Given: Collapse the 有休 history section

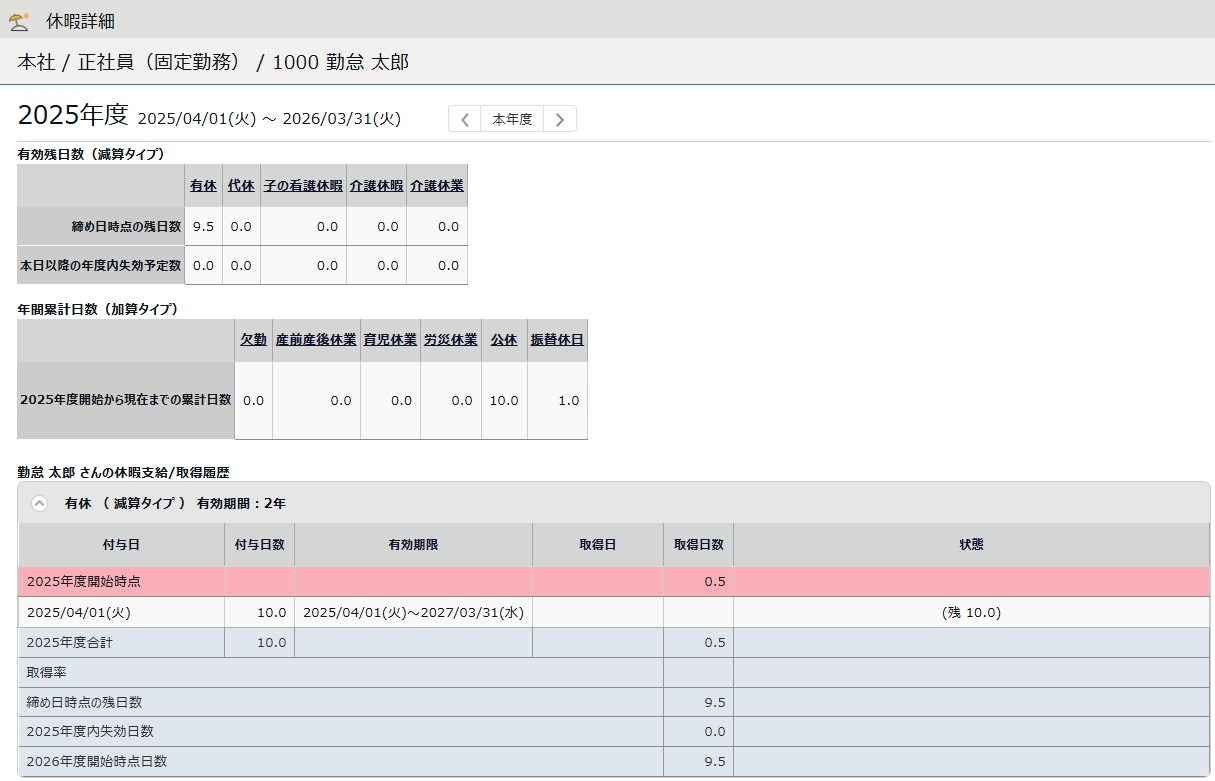Looking at the screenshot, I should click(39, 503).
